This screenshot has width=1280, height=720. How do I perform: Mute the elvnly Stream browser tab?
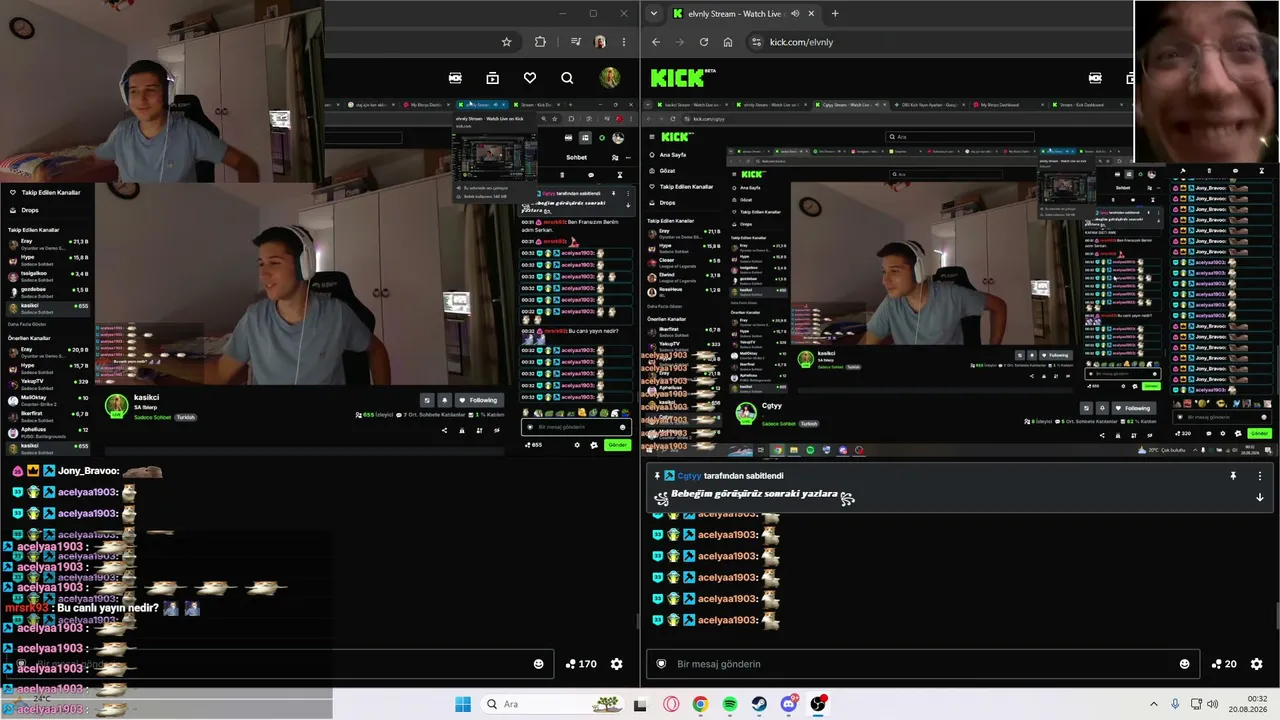coord(795,14)
